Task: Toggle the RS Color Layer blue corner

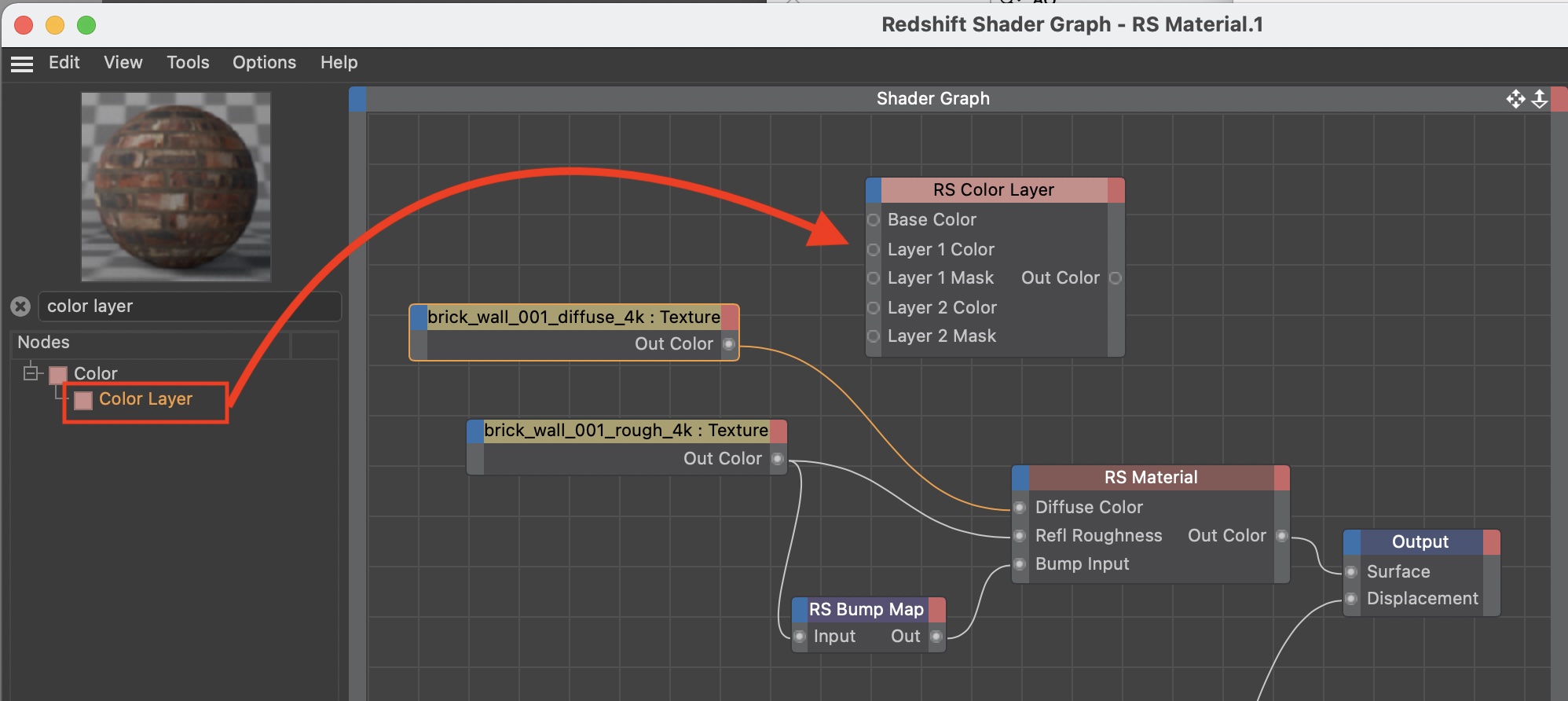Action: [x=874, y=190]
